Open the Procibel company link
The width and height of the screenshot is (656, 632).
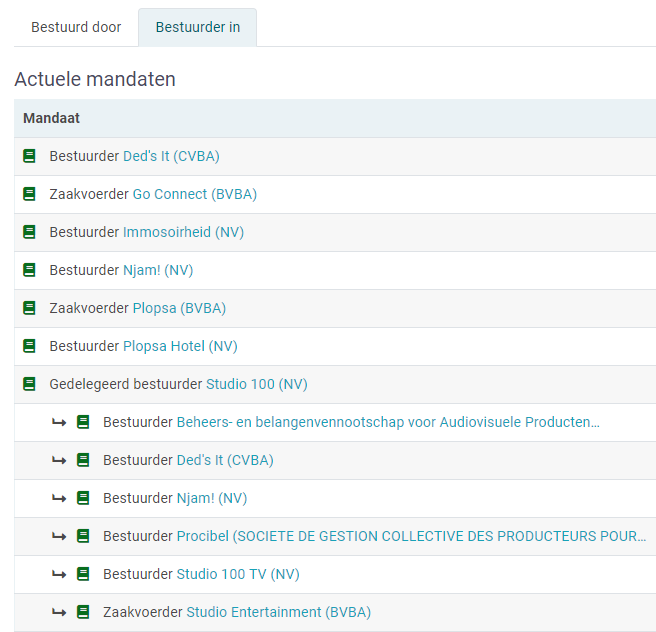tap(410, 536)
